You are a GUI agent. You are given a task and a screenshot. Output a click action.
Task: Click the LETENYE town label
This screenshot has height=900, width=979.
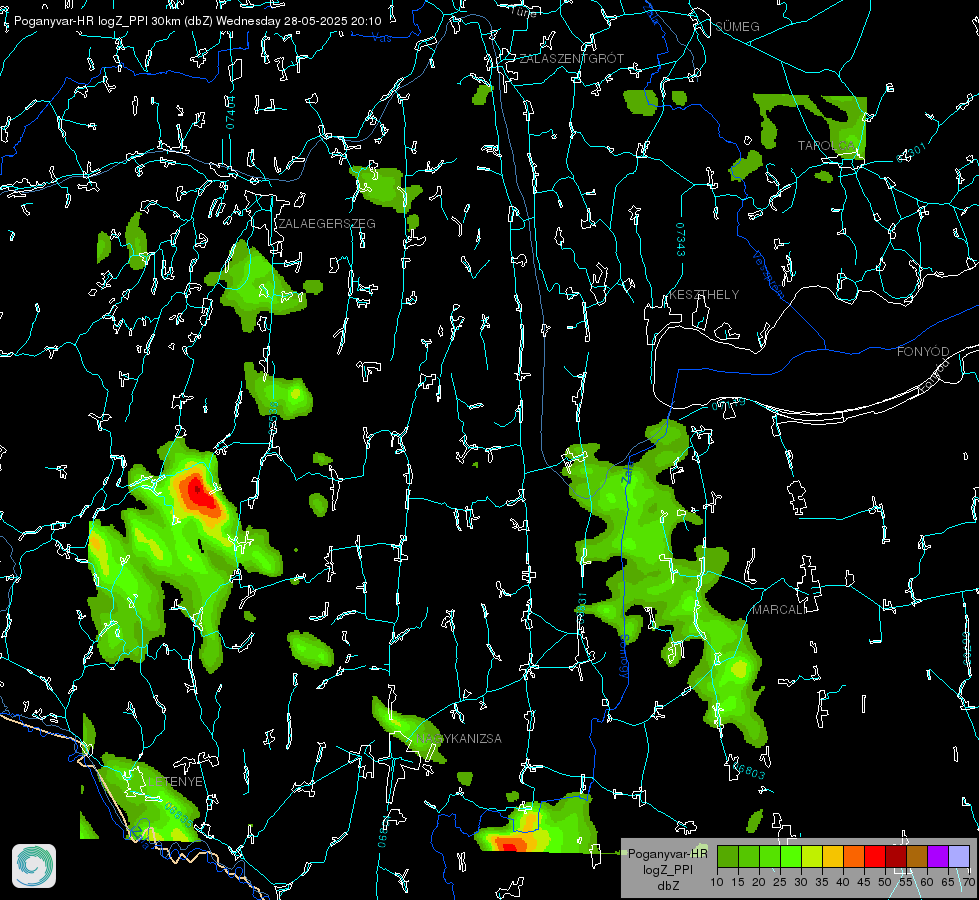point(175,781)
